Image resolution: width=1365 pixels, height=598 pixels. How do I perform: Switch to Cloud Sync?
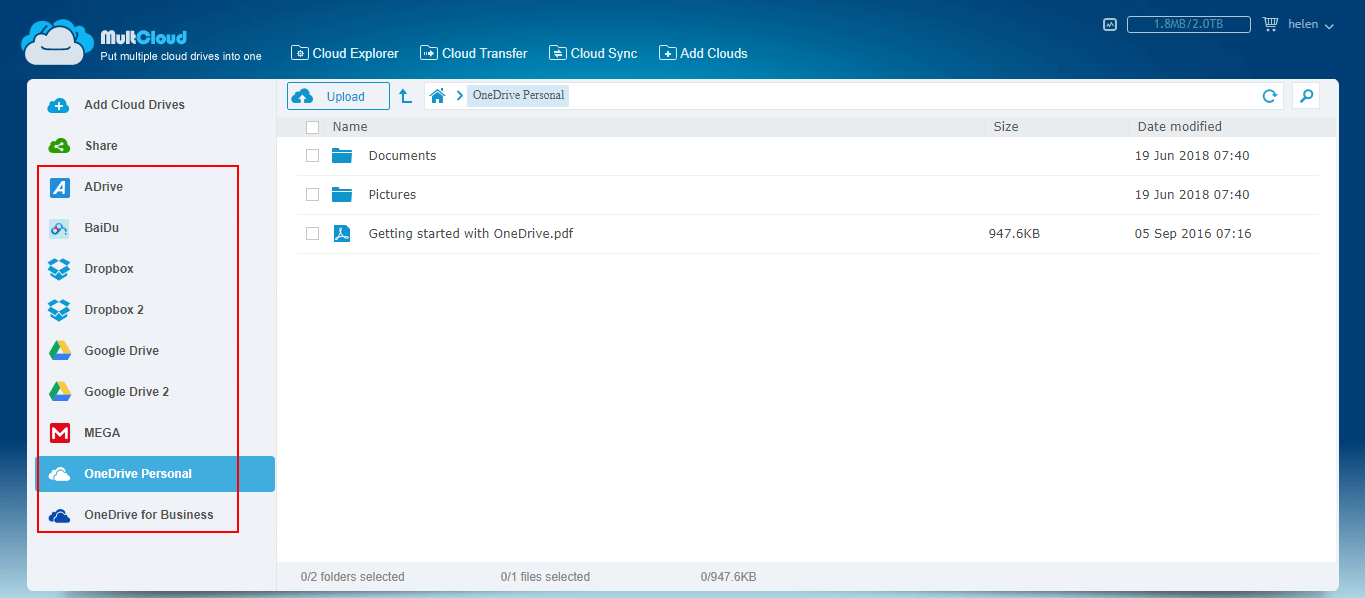click(x=593, y=54)
